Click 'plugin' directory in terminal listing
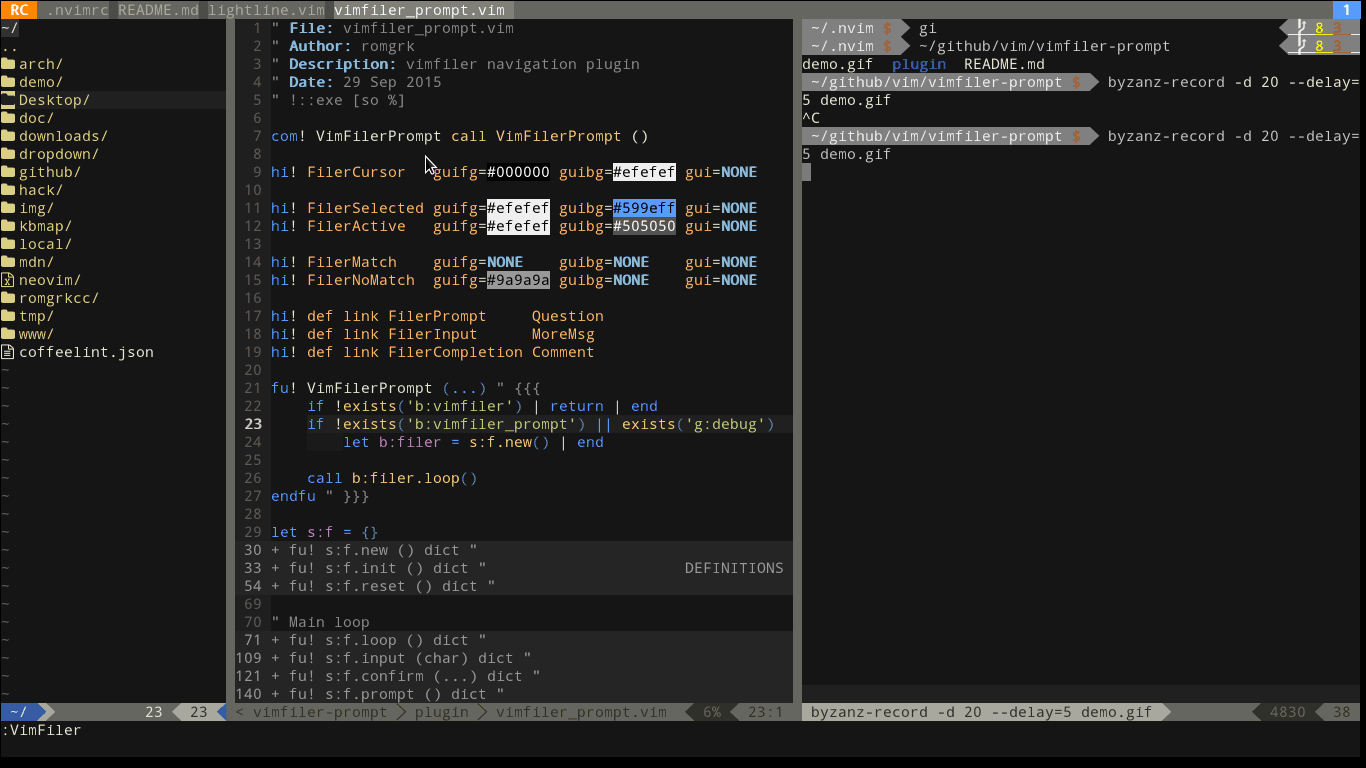1366x768 pixels. [x=918, y=64]
